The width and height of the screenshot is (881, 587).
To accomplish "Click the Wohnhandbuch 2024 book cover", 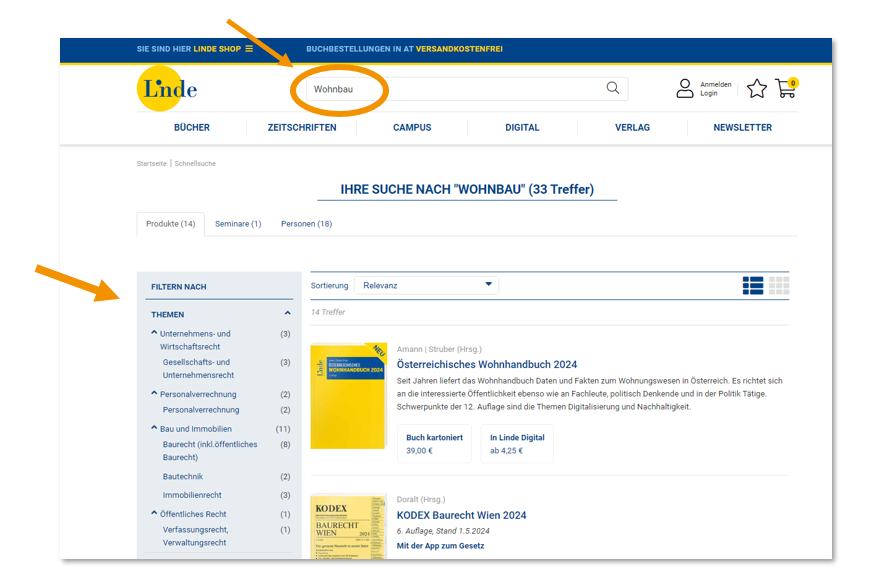I will click(348, 396).
